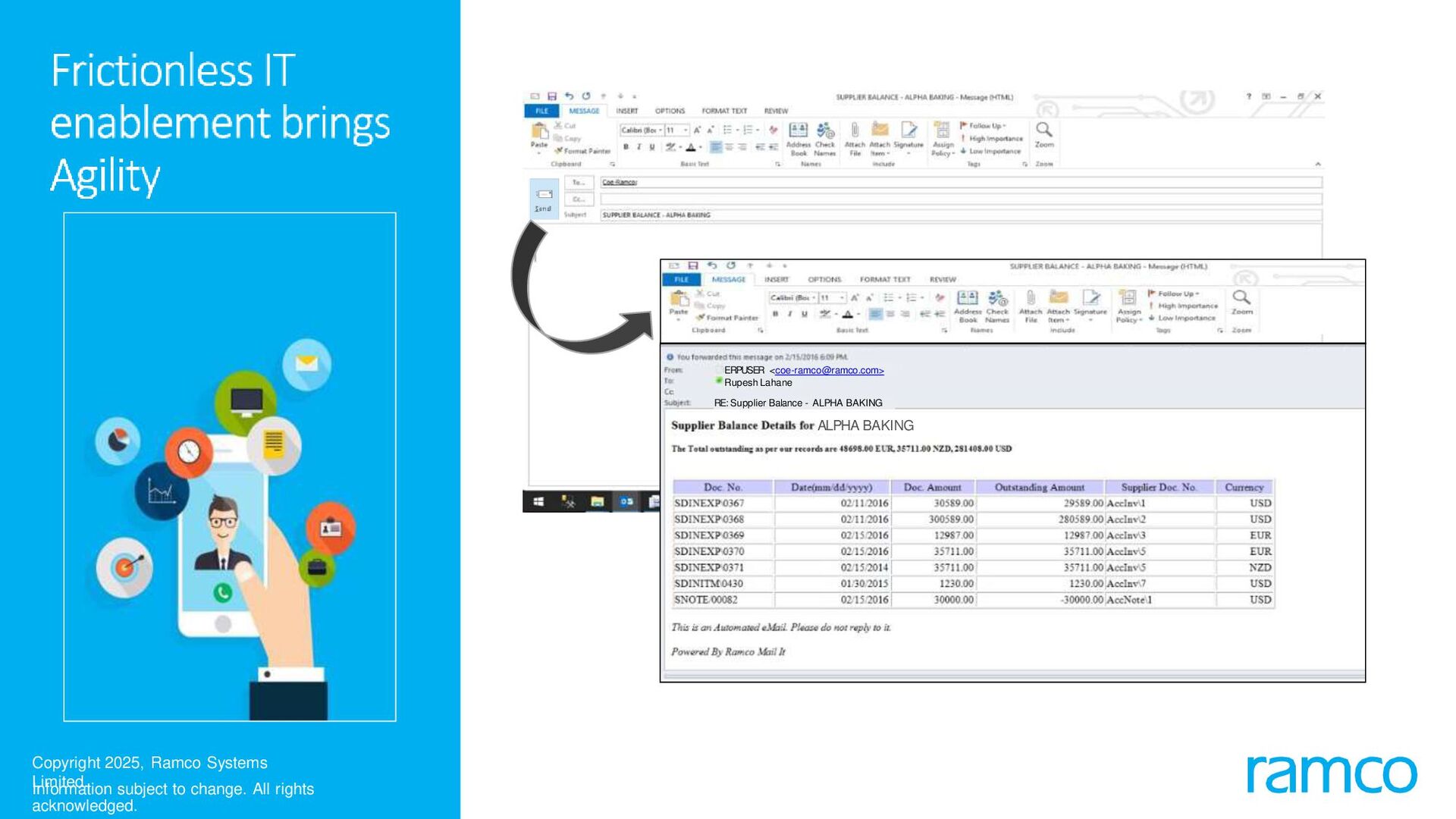Expand Follow Up in front window

tap(1174, 293)
